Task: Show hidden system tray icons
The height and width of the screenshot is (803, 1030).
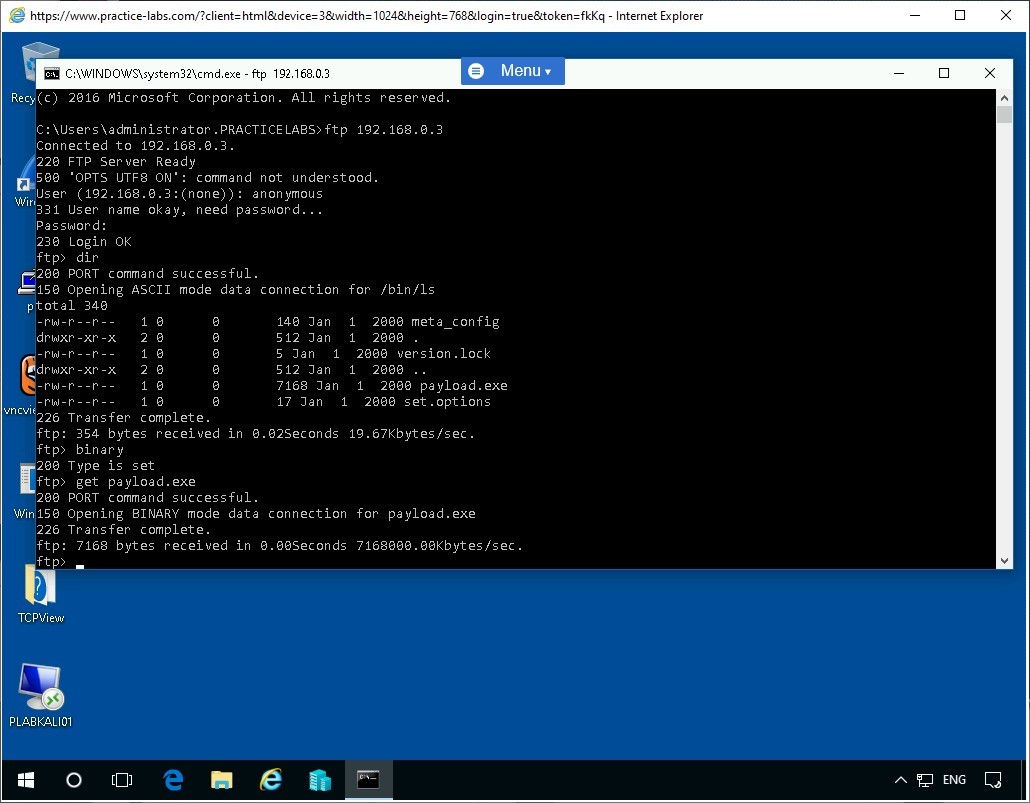Action: (x=901, y=780)
